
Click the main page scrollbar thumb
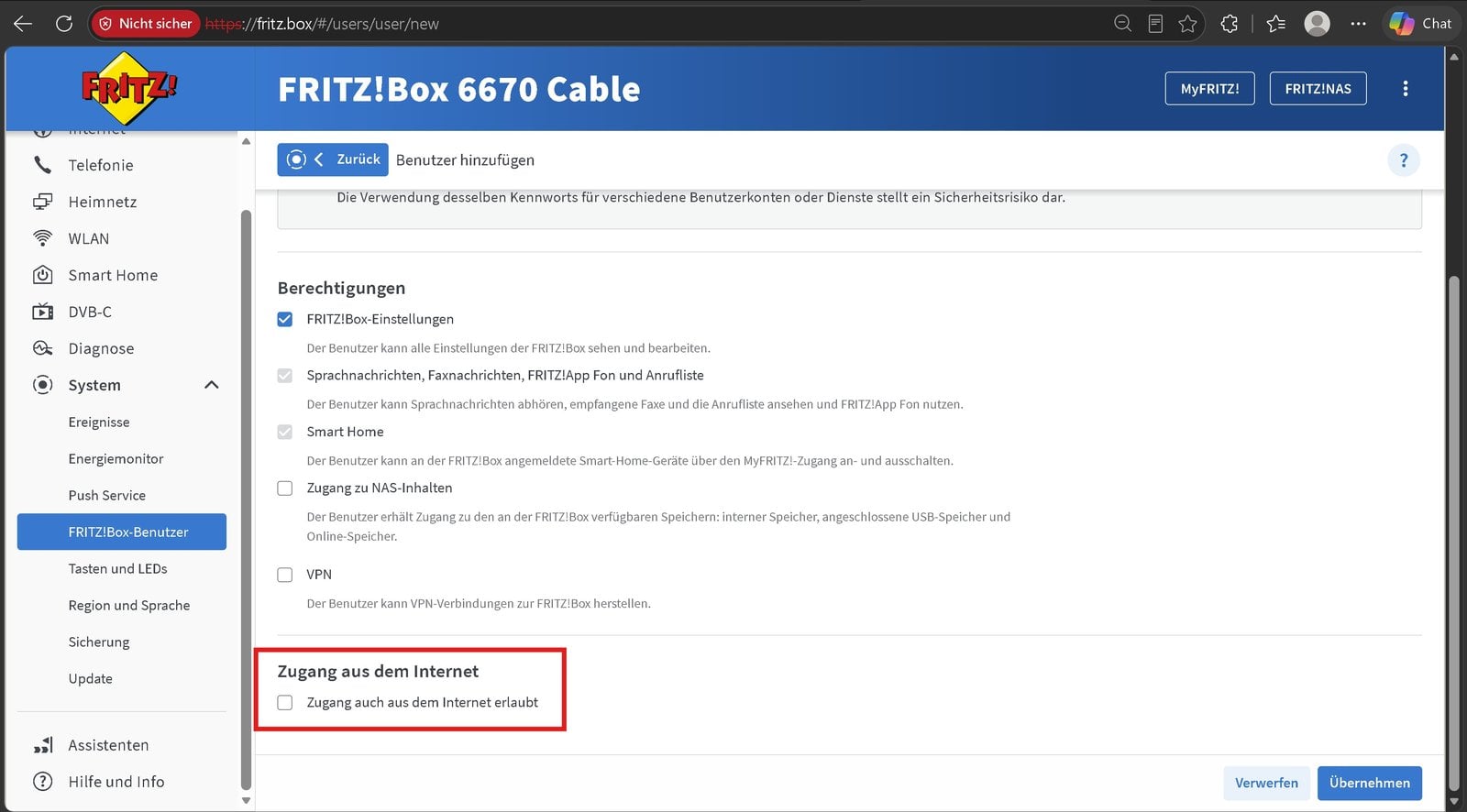click(1453, 532)
